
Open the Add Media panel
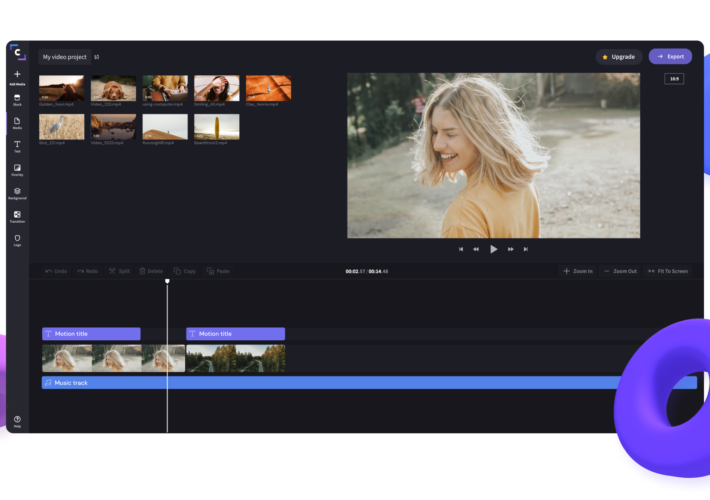coord(17,76)
